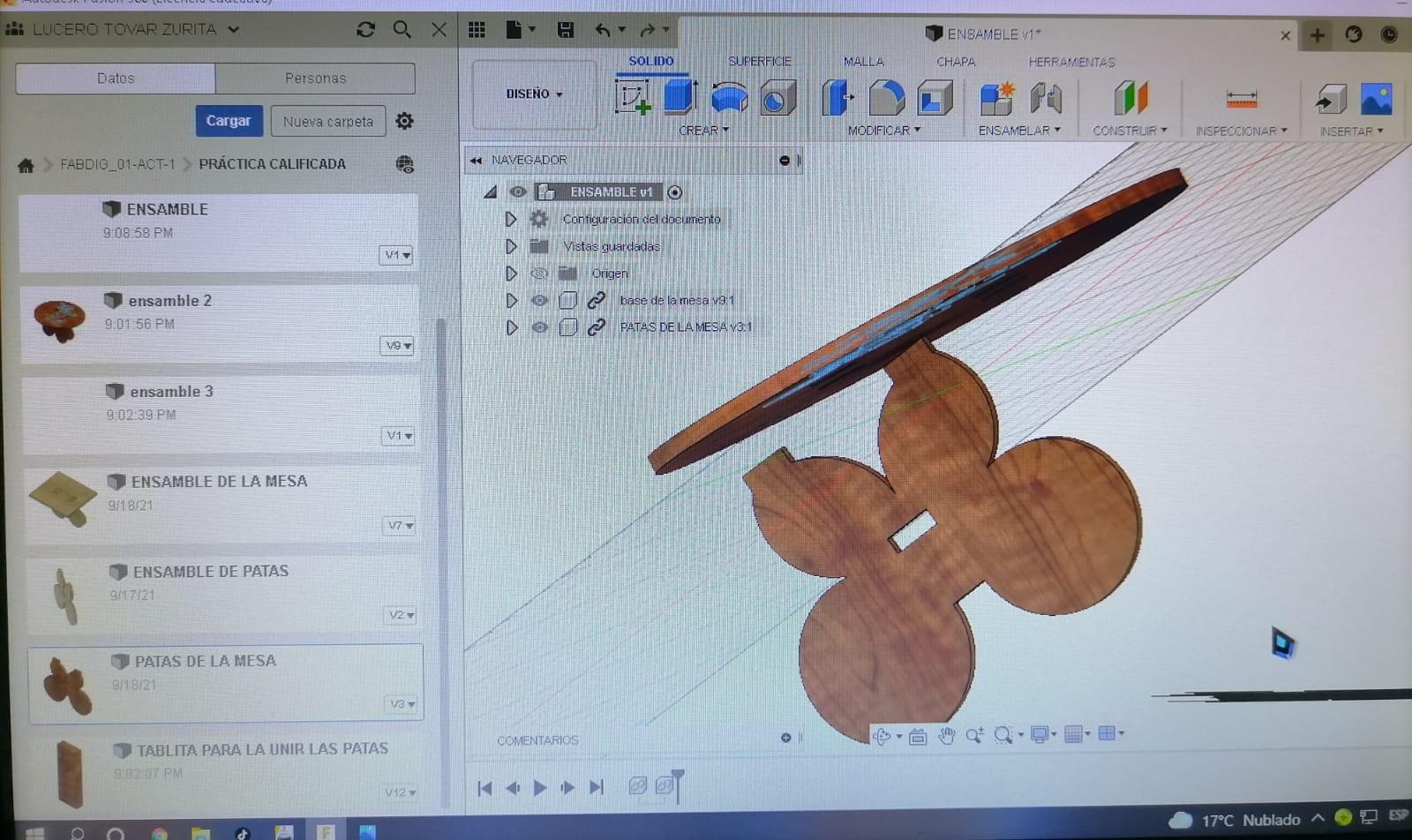Viewport: 1412px width, 840px height.
Task: Open FABDIG_01-ACT-1 breadcrumb link
Action: (x=117, y=164)
